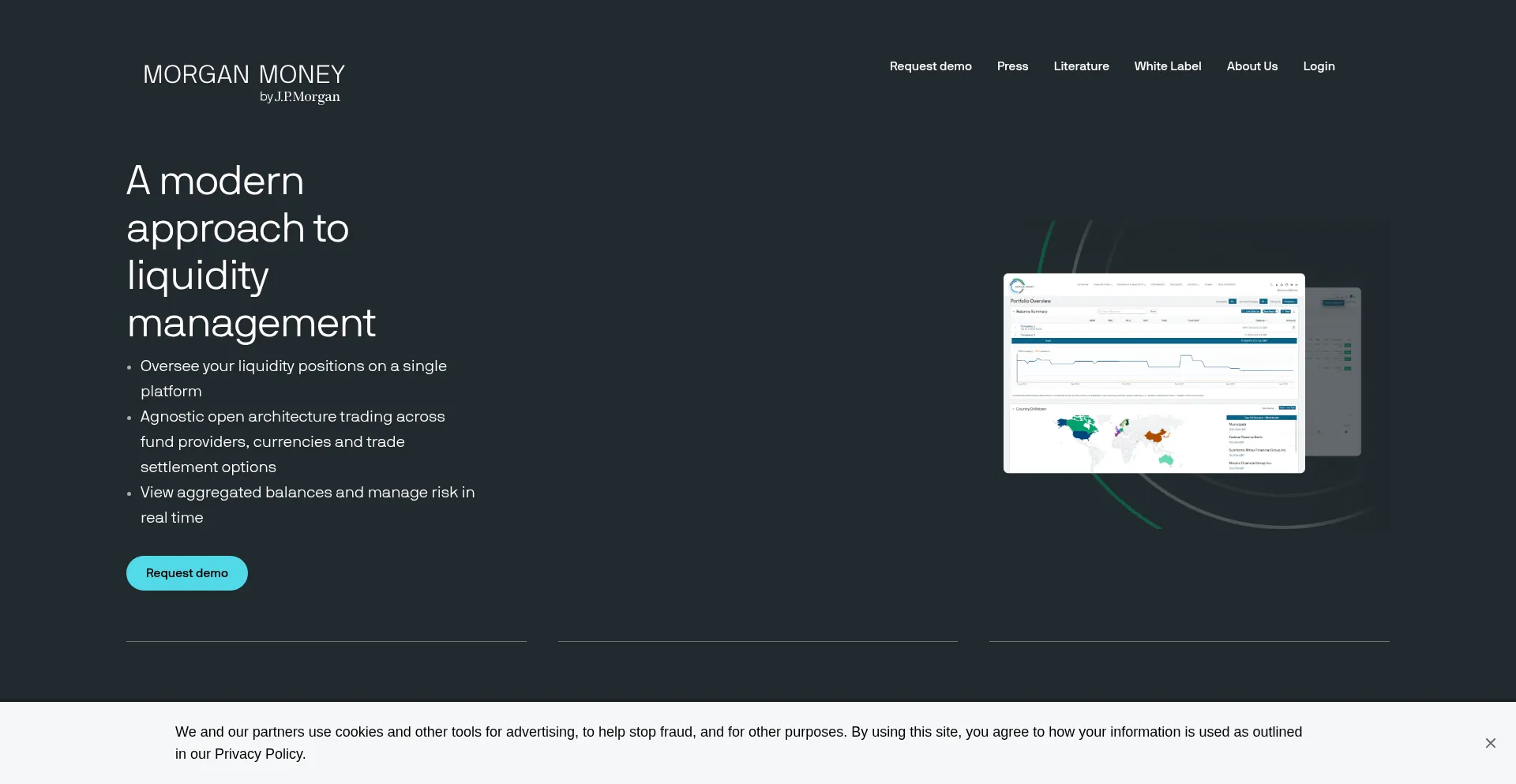Click the search field in the dashboard preview
Screen dimensions: 1516x784
tap(1121, 312)
